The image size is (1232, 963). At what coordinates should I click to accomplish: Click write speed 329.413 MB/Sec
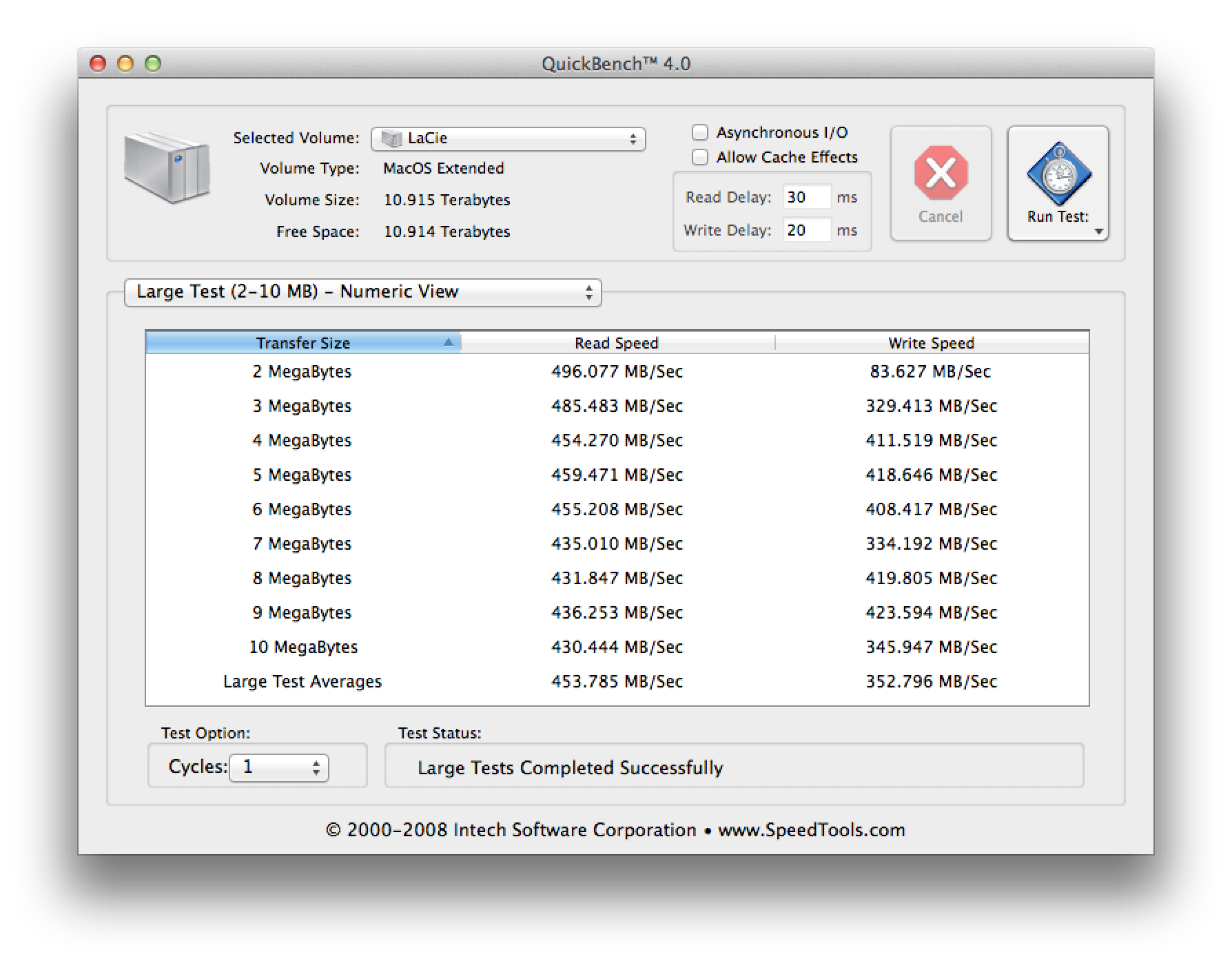point(932,406)
